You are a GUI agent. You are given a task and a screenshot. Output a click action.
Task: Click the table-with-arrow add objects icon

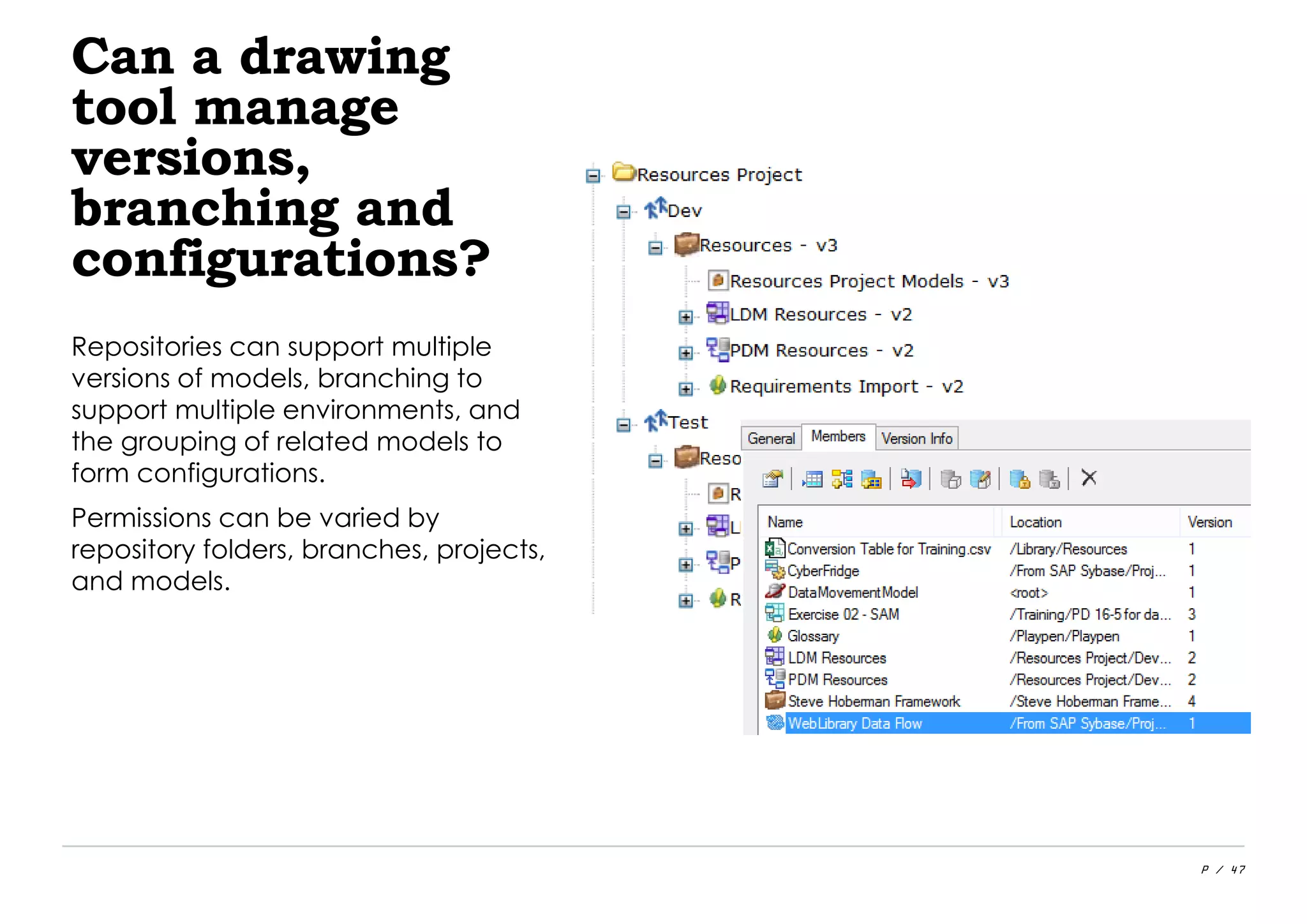point(812,479)
